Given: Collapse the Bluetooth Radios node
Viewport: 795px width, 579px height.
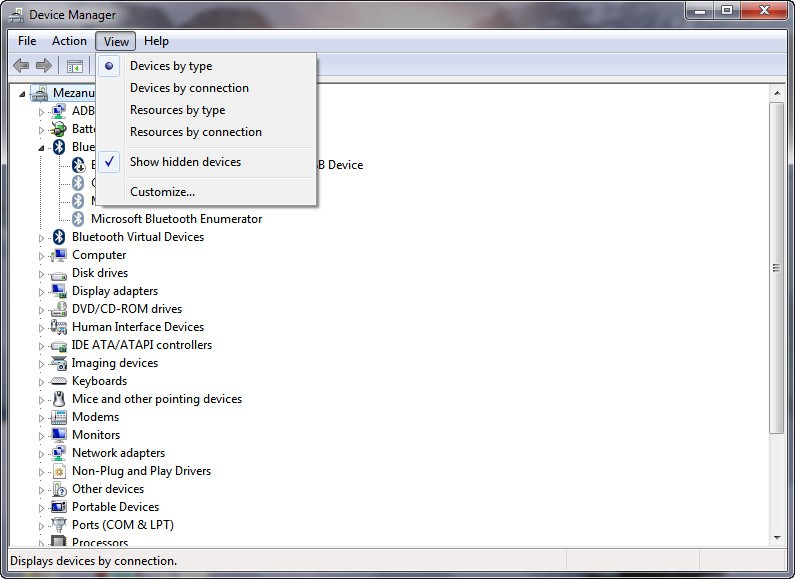Looking at the screenshot, I should [41, 148].
